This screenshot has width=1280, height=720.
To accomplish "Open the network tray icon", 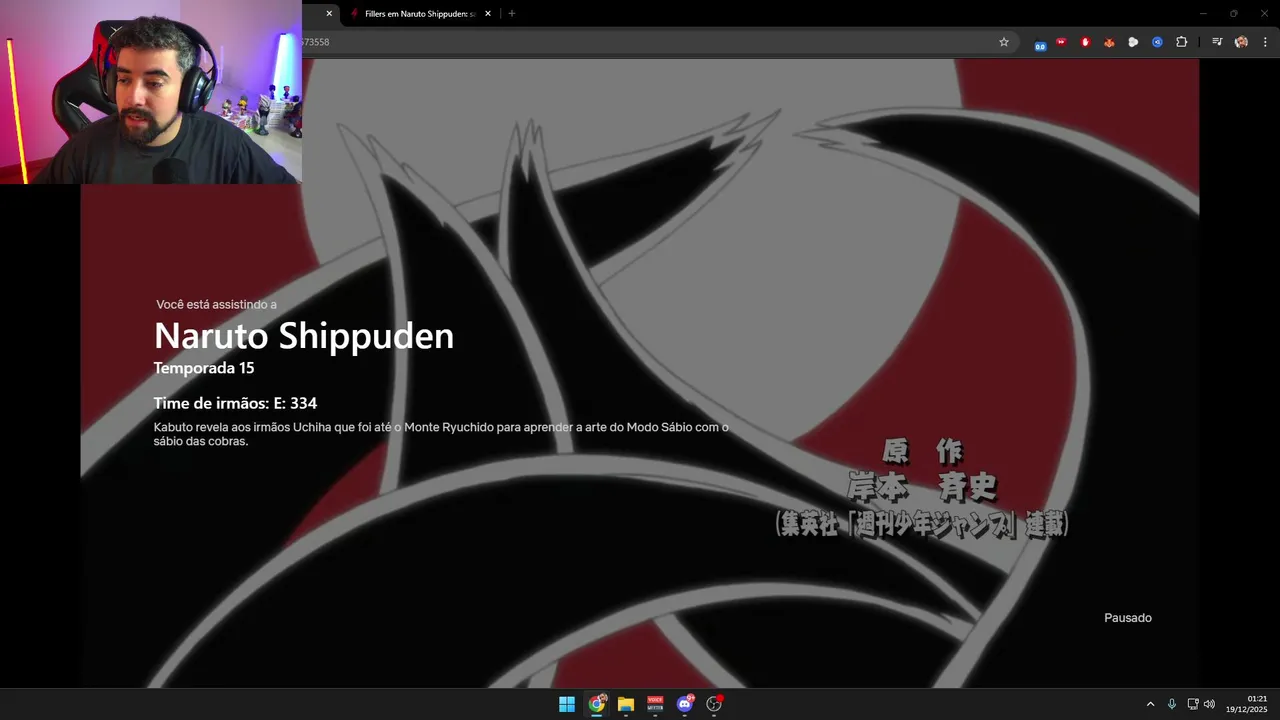I will [1193, 704].
